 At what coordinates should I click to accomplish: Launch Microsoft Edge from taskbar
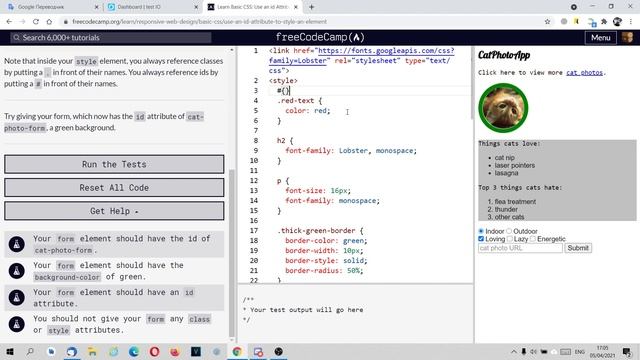tap(134, 351)
